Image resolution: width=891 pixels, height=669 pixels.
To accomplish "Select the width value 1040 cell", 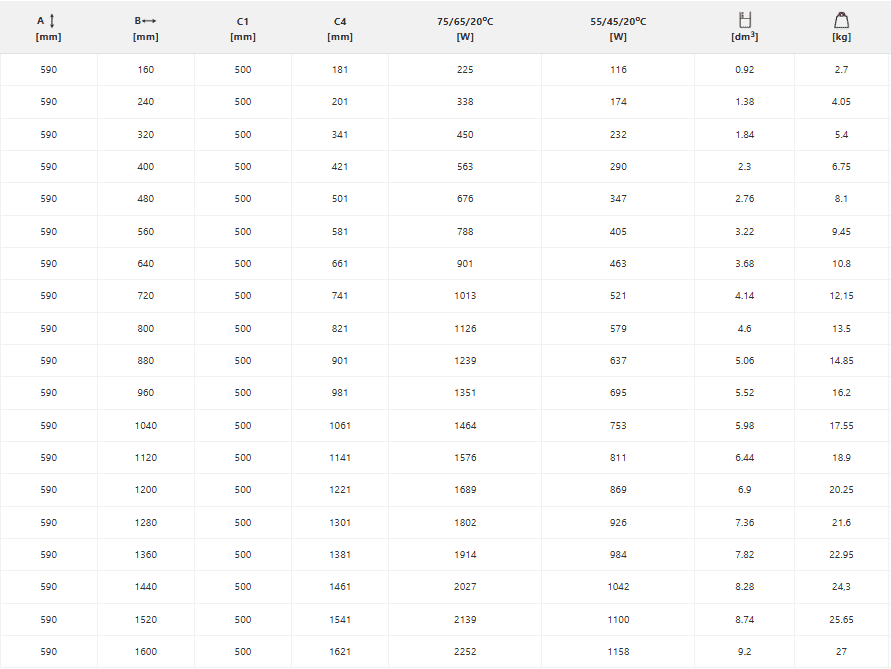I will (x=145, y=426).
